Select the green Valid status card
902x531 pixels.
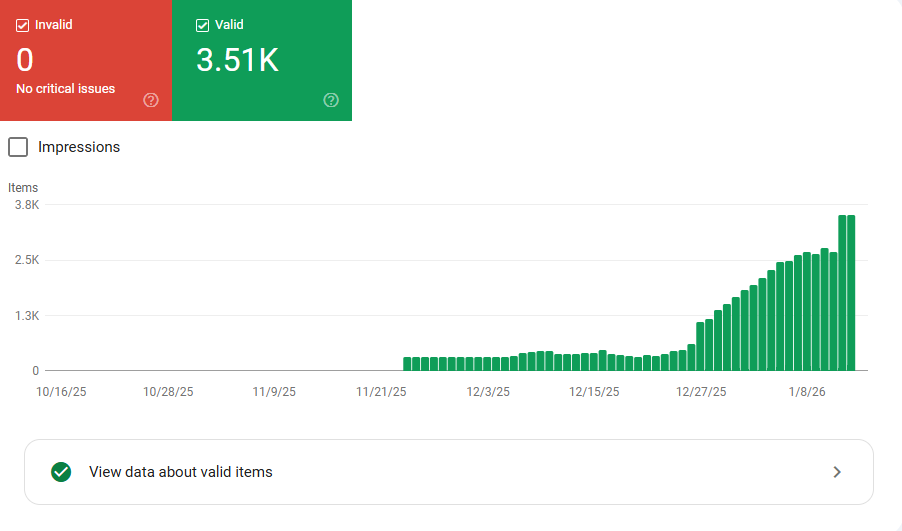click(262, 60)
